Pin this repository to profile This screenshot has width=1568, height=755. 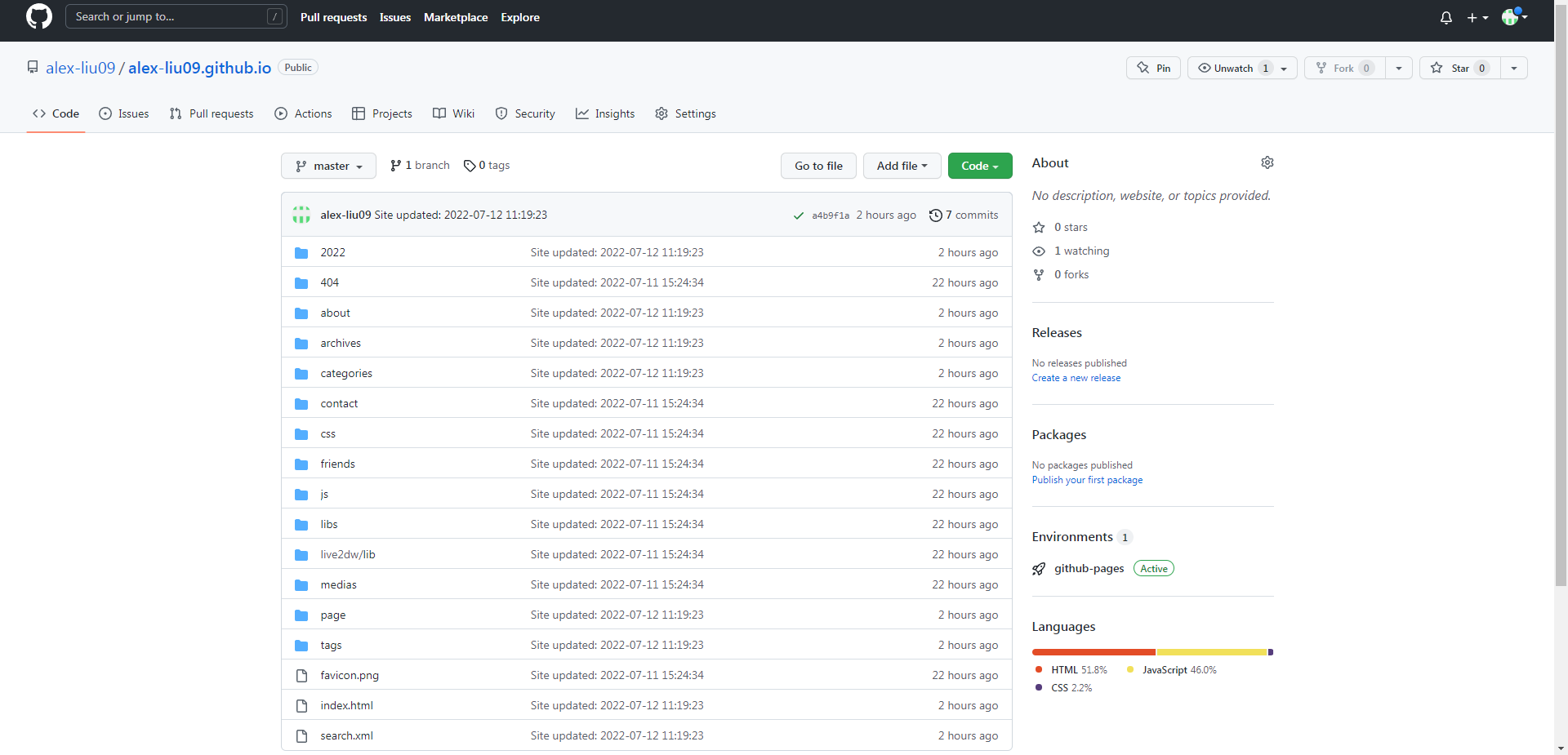1153,69
